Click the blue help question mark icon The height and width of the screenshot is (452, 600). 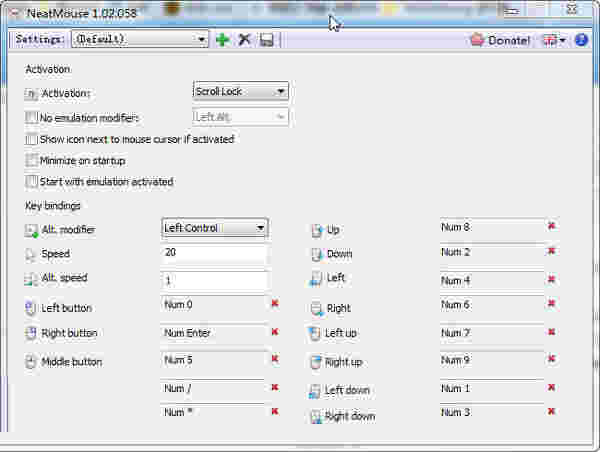[581, 40]
